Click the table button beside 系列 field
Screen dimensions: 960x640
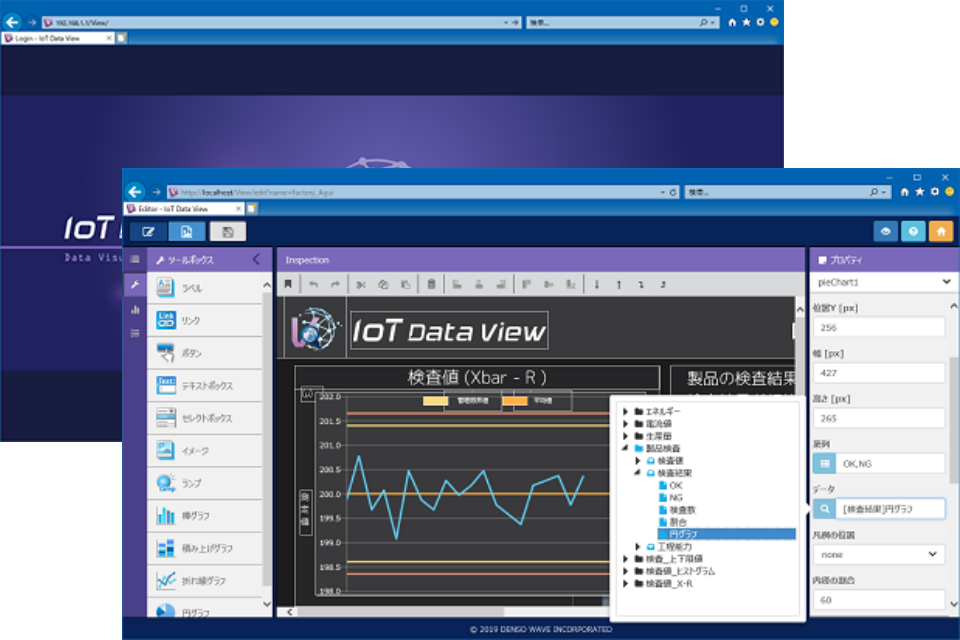click(825, 463)
